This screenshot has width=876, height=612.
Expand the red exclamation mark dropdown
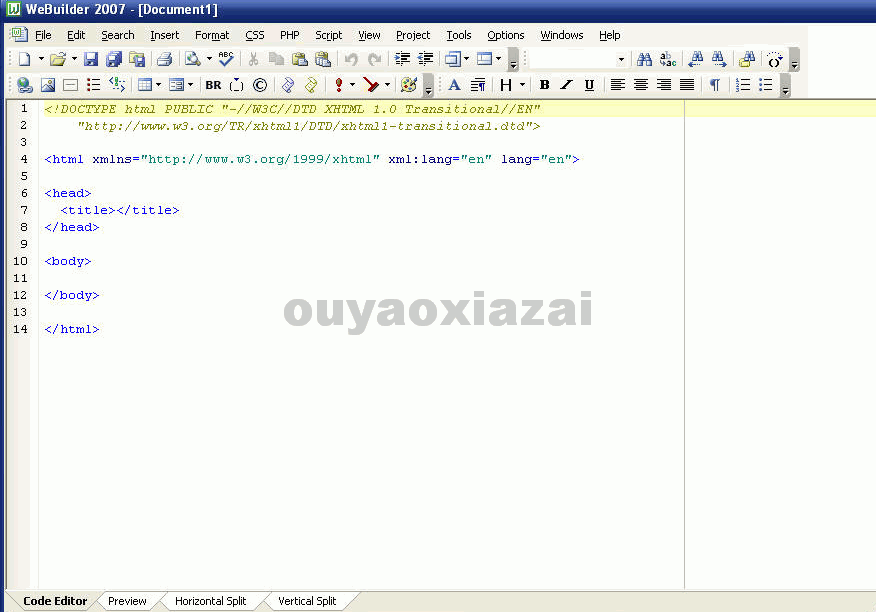(x=352, y=85)
